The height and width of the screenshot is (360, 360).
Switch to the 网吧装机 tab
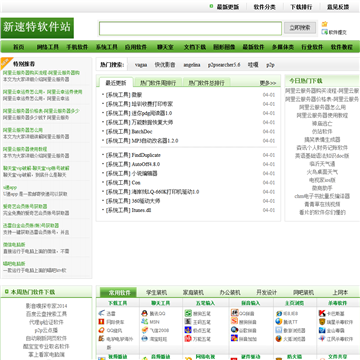(303, 293)
